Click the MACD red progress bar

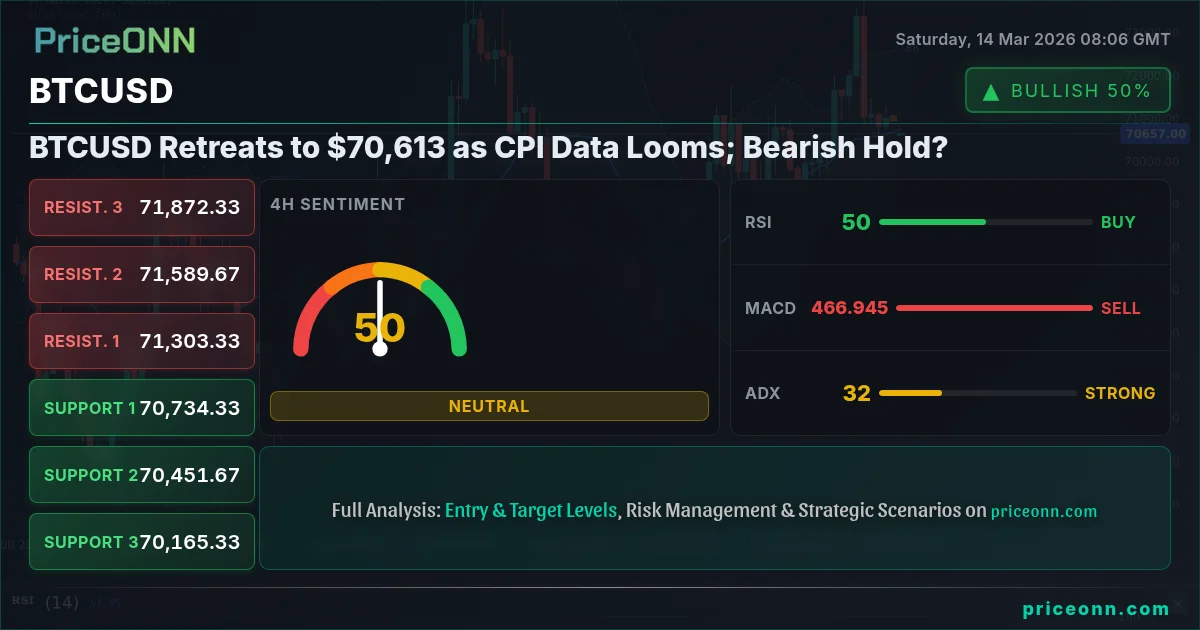pyautogui.click(x=994, y=308)
